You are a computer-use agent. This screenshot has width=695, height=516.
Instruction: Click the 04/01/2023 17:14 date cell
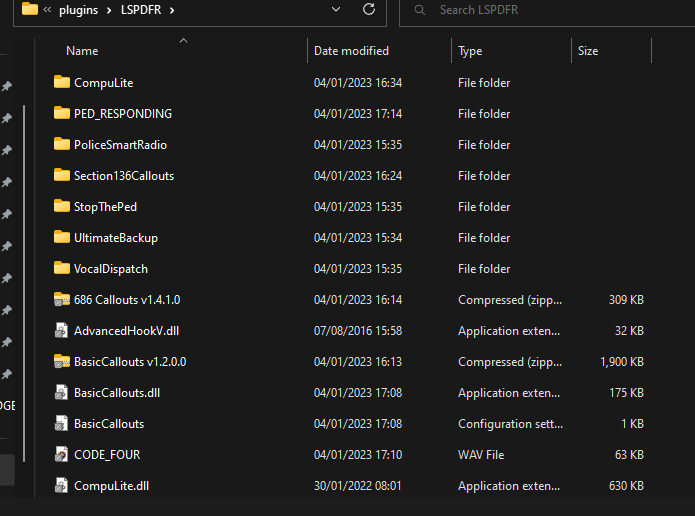click(358, 114)
